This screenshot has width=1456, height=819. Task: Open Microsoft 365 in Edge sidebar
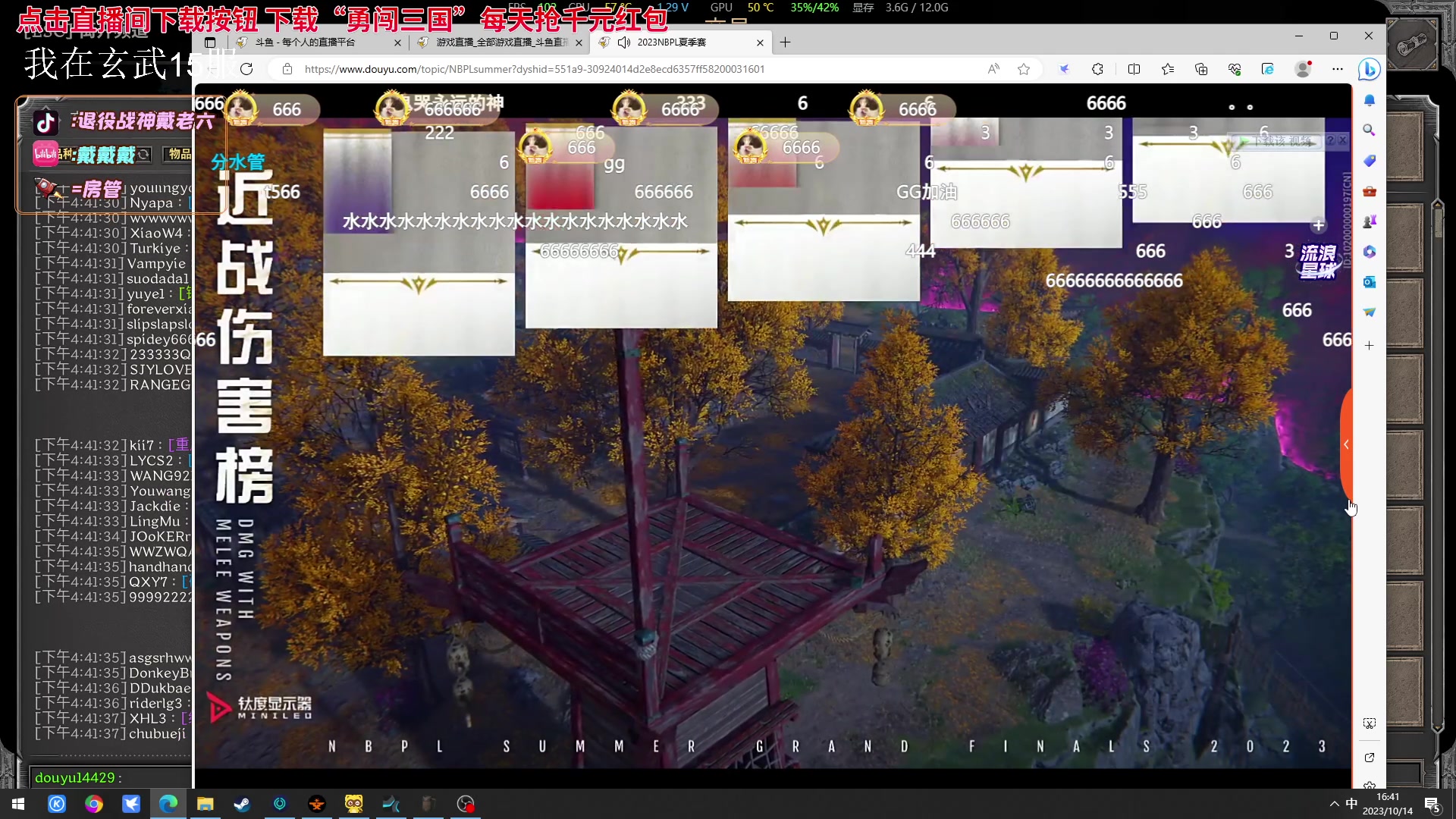[x=1369, y=252]
